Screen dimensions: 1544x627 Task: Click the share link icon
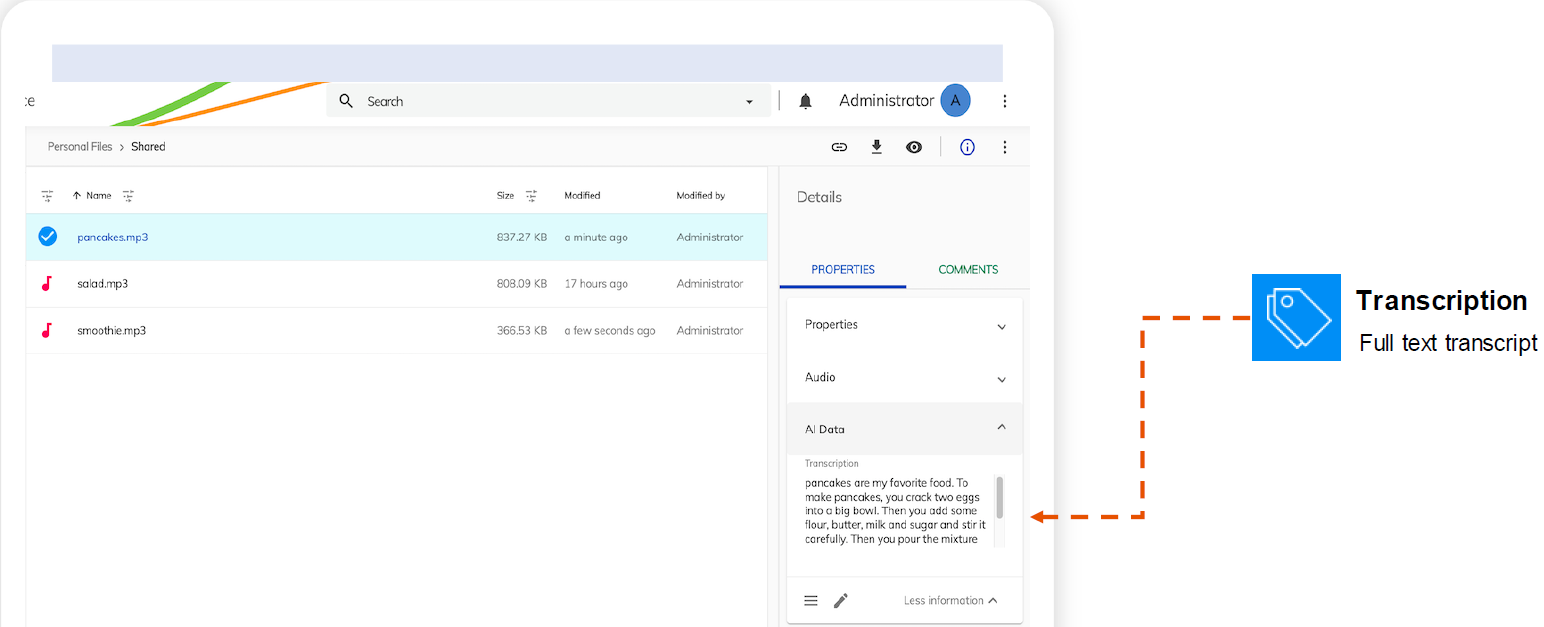pos(839,147)
